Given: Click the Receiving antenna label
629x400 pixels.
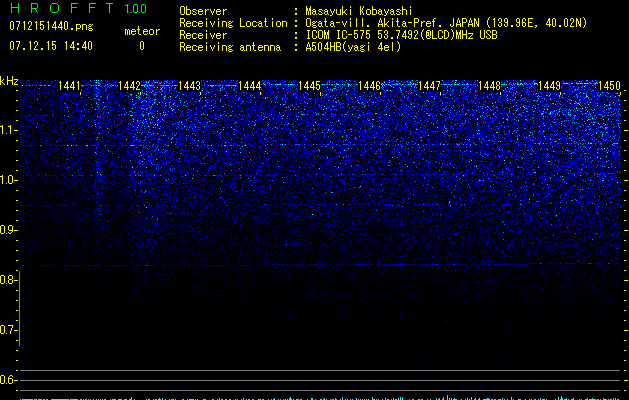Looking at the screenshot, I should (230, 47).
